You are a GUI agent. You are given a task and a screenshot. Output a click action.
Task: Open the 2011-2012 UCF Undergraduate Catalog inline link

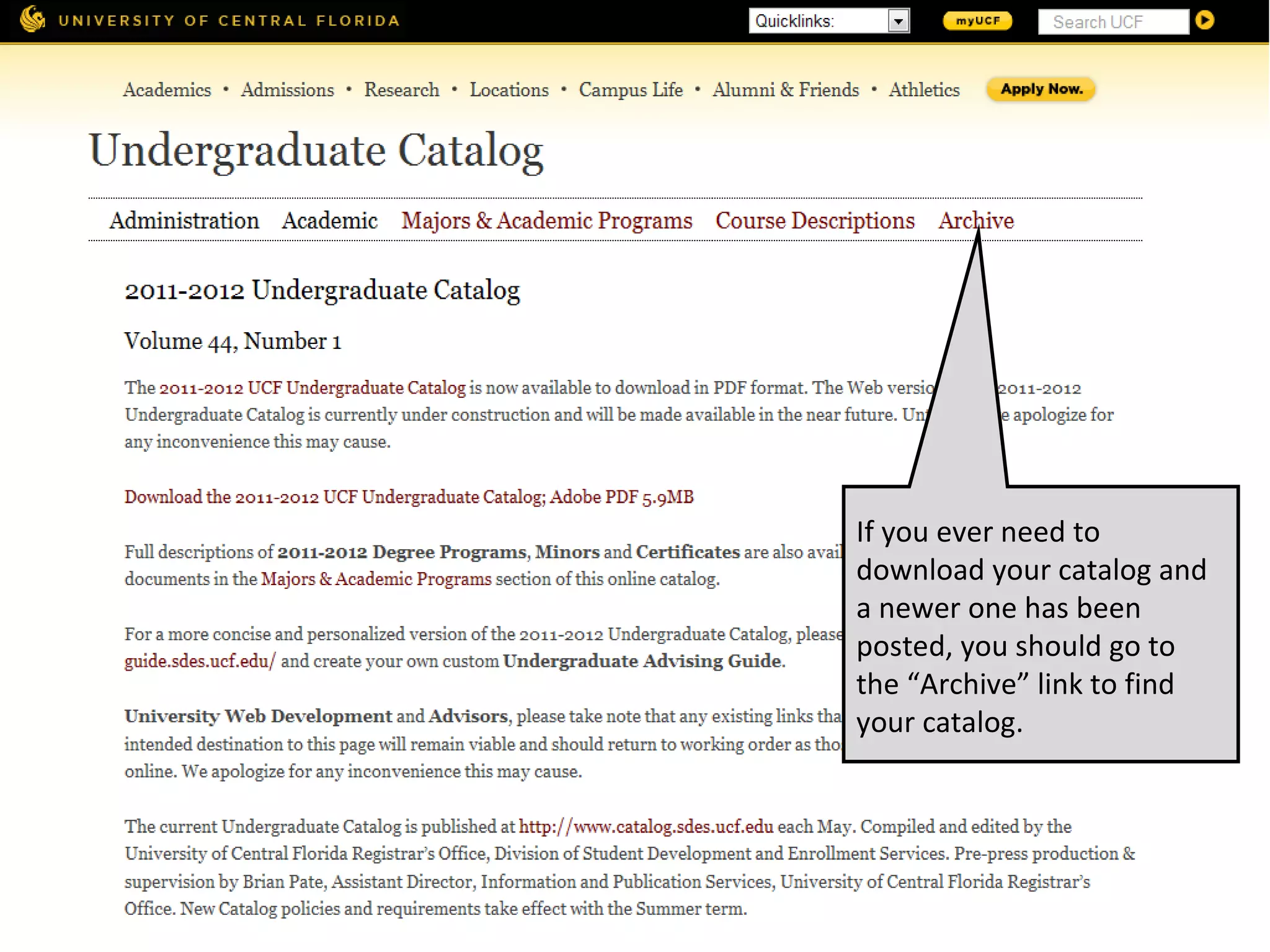click(x=312, y=388)
